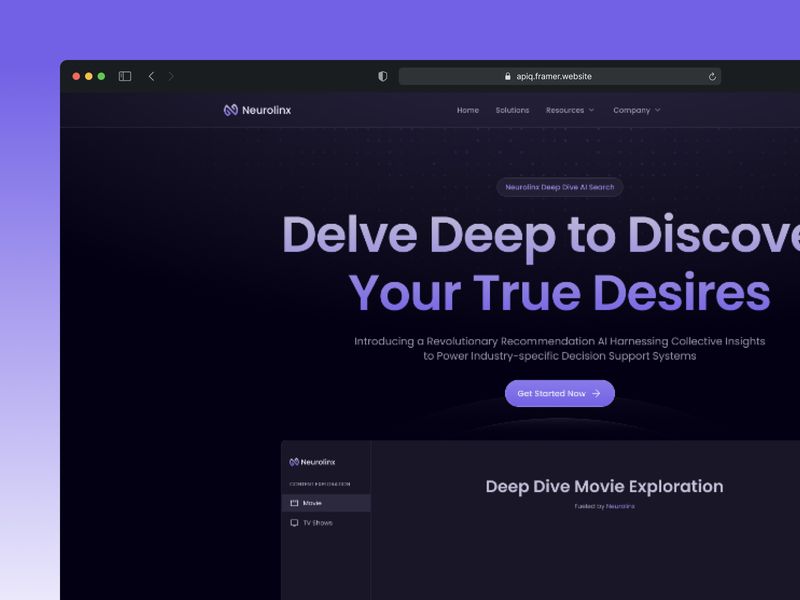
Task: Click the Neurolinx logo in the app sidebar
Action: click(x=312, y=462)
